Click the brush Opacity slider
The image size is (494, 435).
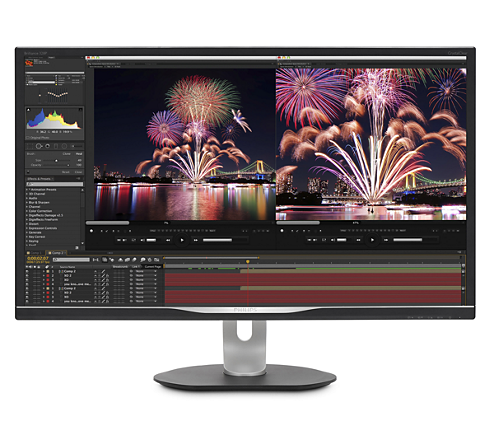click(x=56, y=165)
